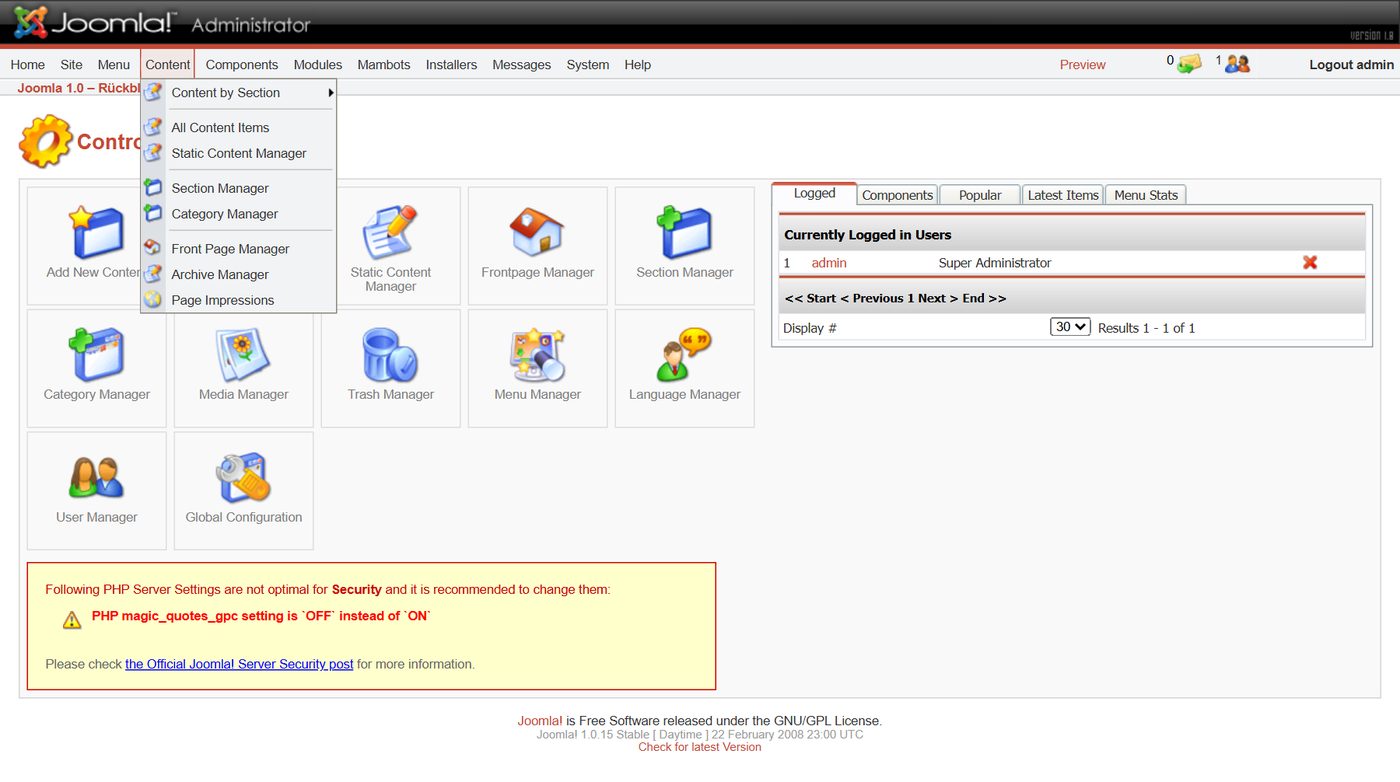Switch to the Components tab

tap(897, 195)
